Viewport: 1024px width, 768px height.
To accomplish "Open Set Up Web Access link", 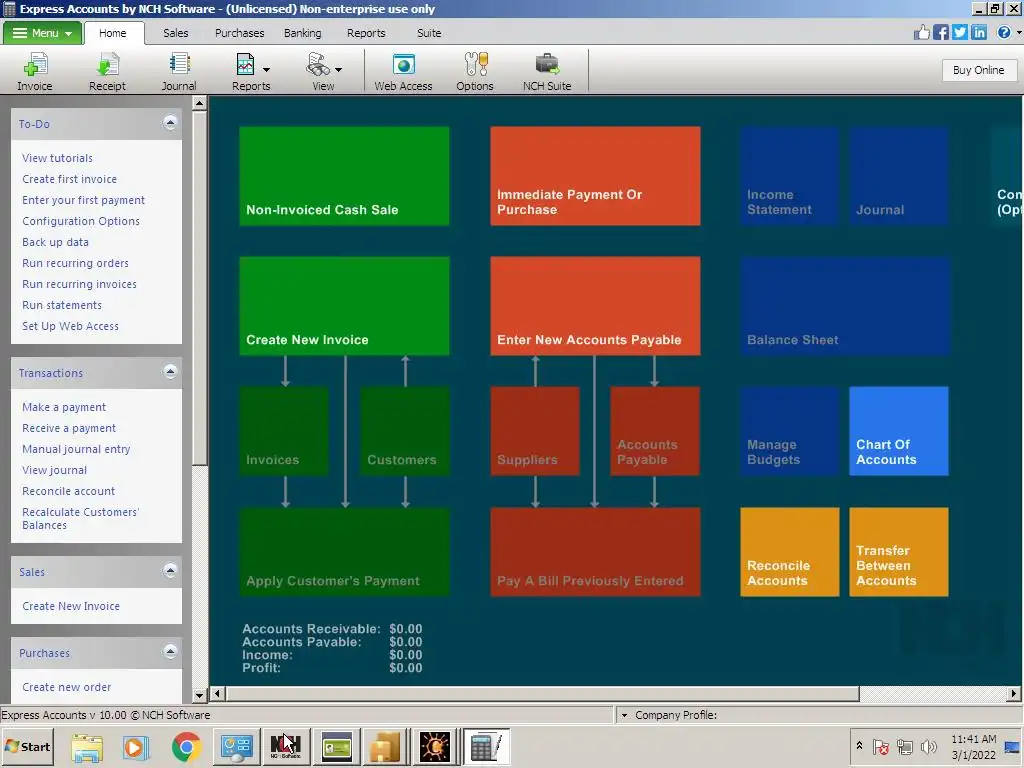I will 71,326.
